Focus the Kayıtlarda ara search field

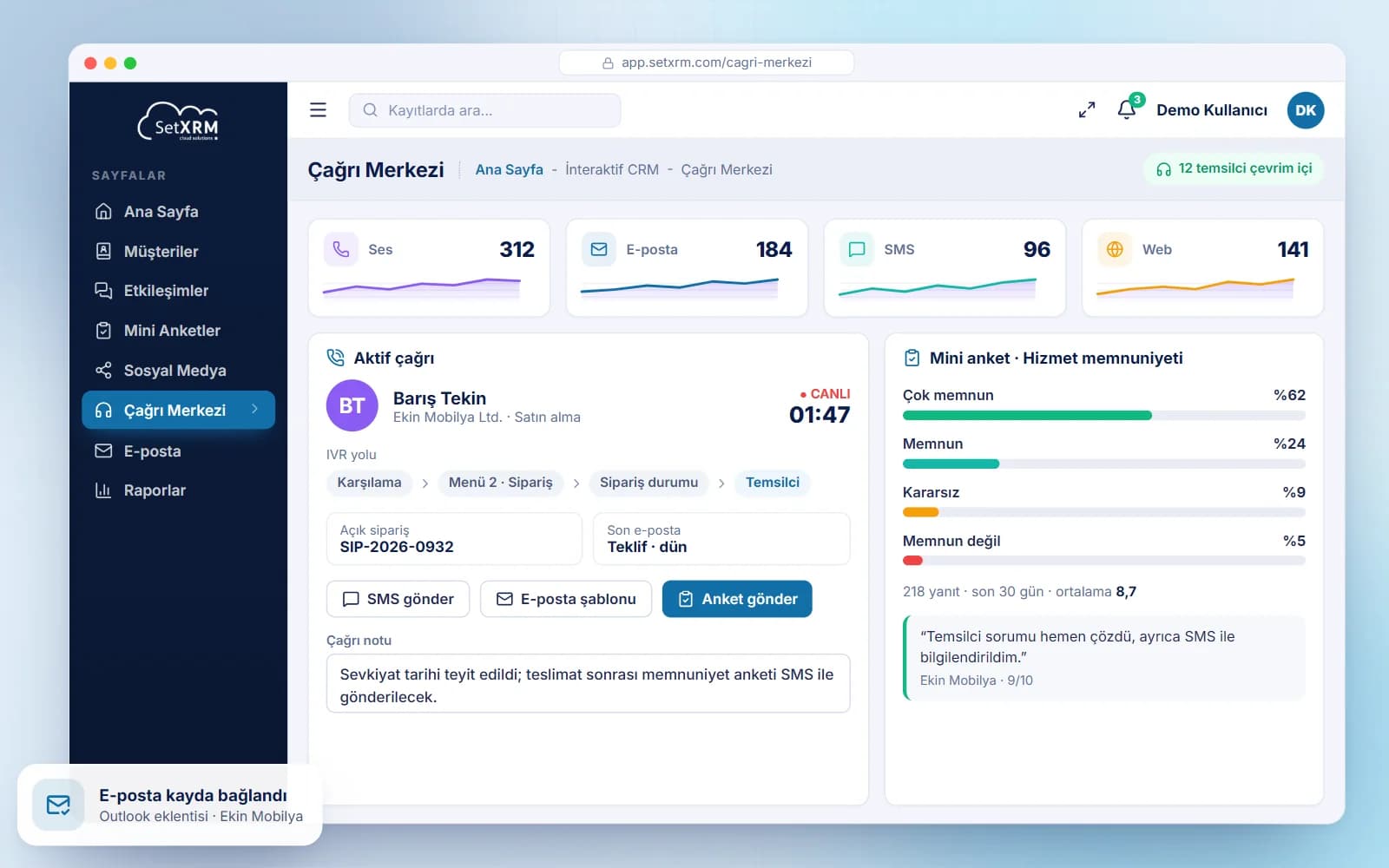coord(484,110)
